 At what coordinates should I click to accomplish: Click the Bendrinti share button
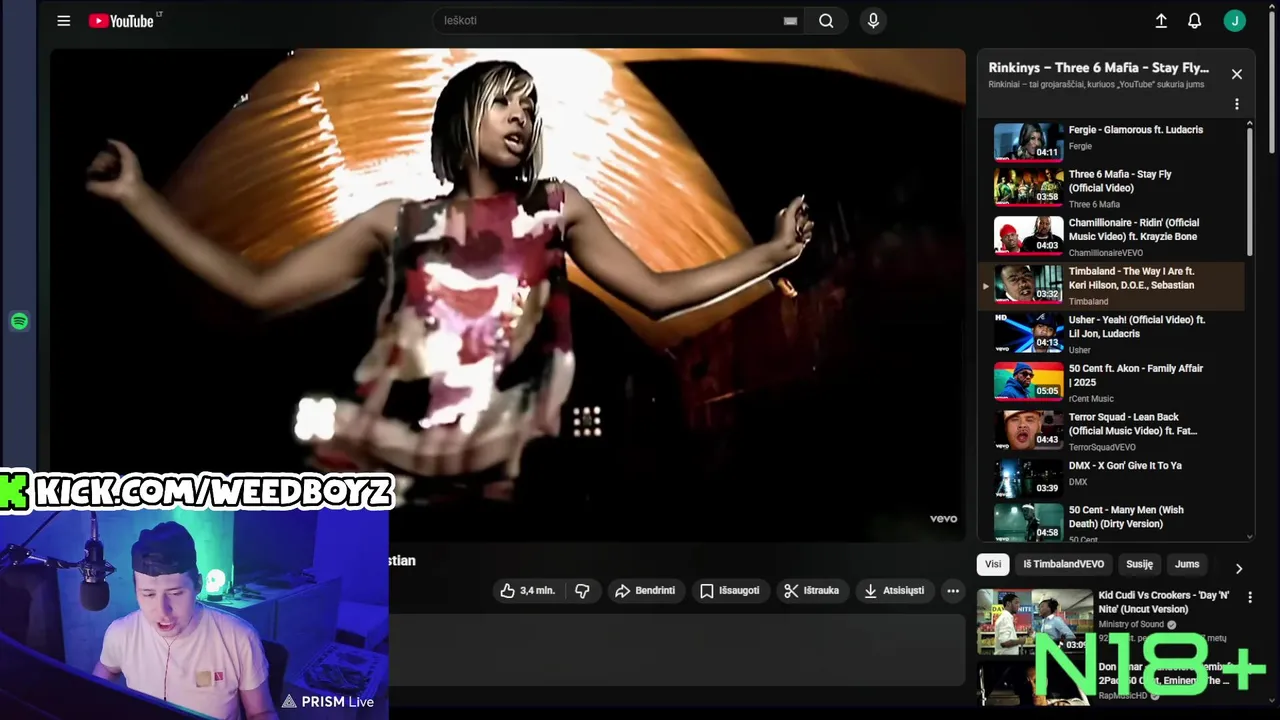[x=645, y=591]
